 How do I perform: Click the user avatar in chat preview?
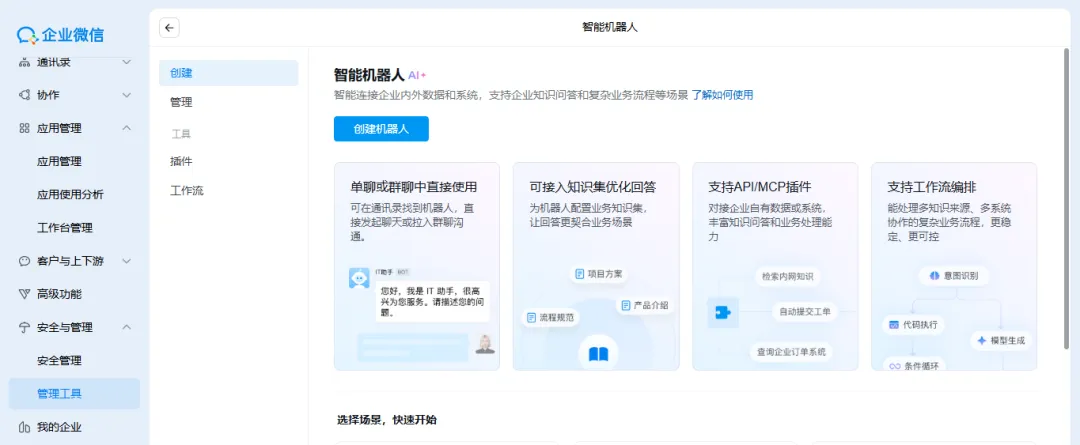click(x=485, y=344)
